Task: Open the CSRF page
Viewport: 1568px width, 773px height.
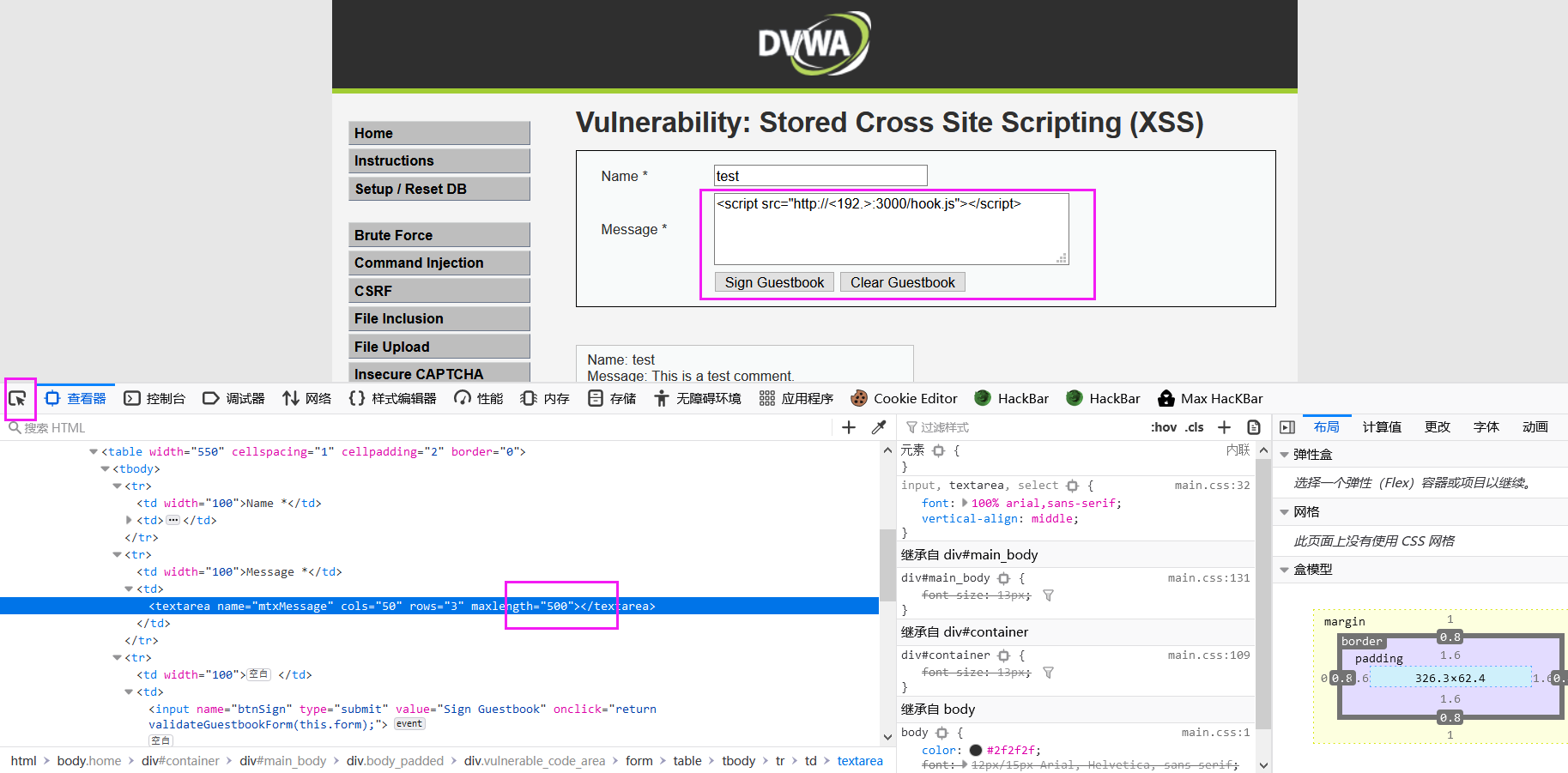Action: [x=439, y=291]
